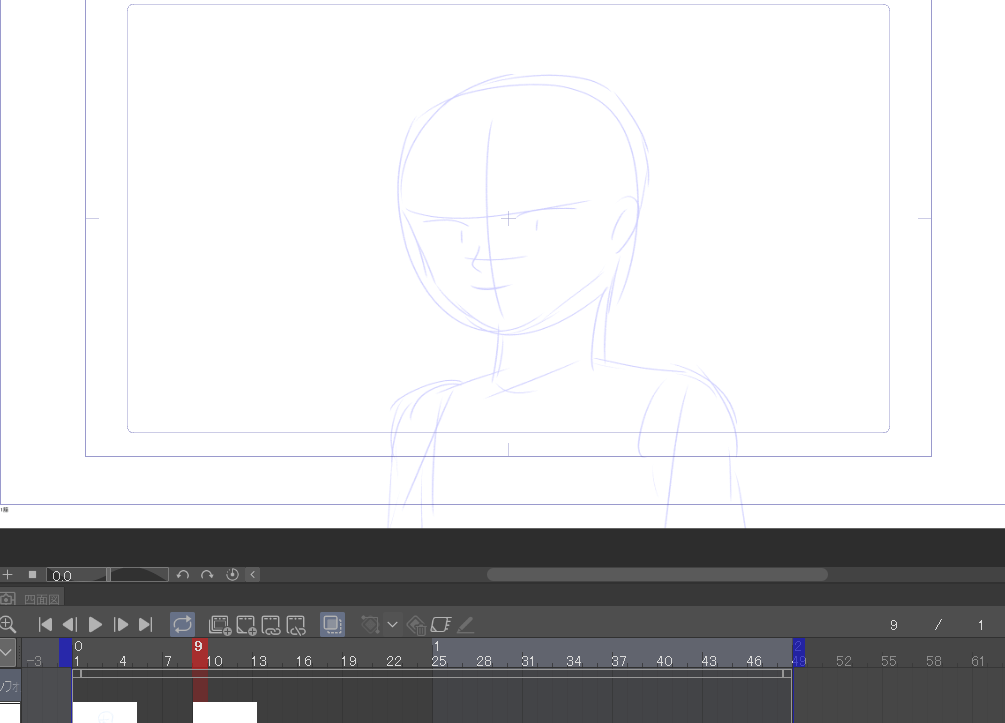Open the dropdown beside the light table icon
This screenshot has height=723, width=1005.
click(392, 624)
